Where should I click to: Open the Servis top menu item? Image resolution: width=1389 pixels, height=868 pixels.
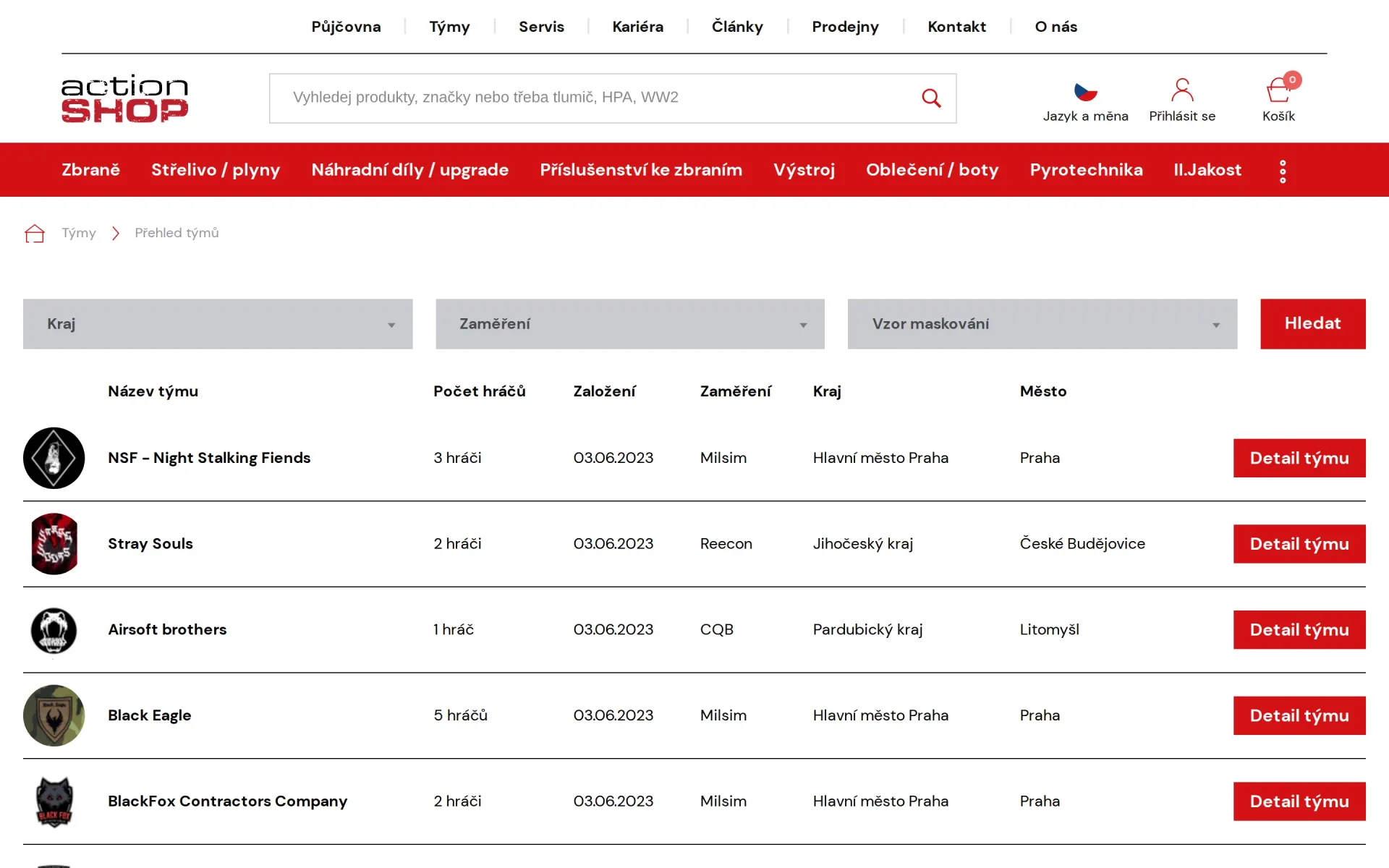coord(541,27)
